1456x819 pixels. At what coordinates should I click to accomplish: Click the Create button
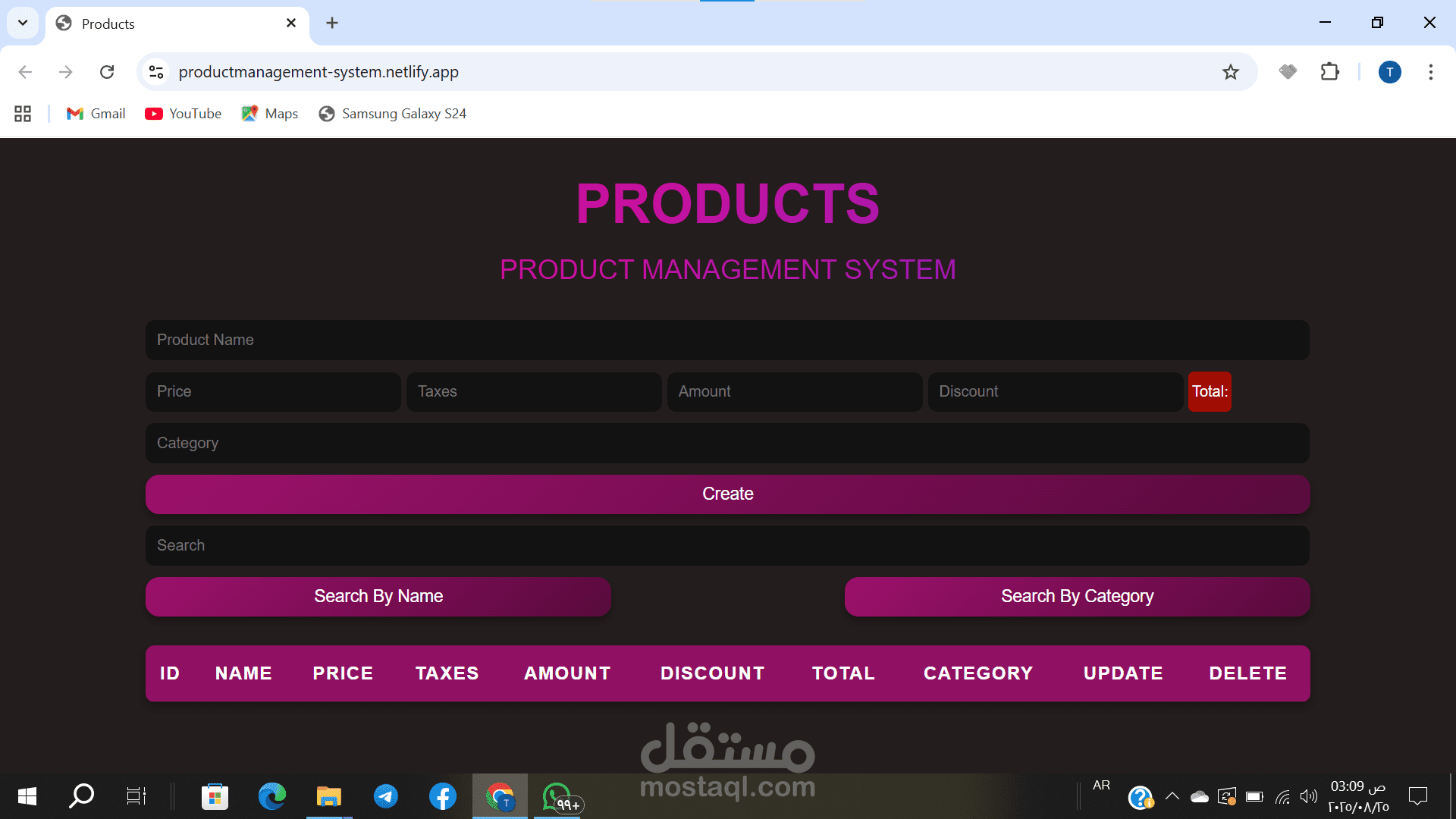(x=727, y=494)
